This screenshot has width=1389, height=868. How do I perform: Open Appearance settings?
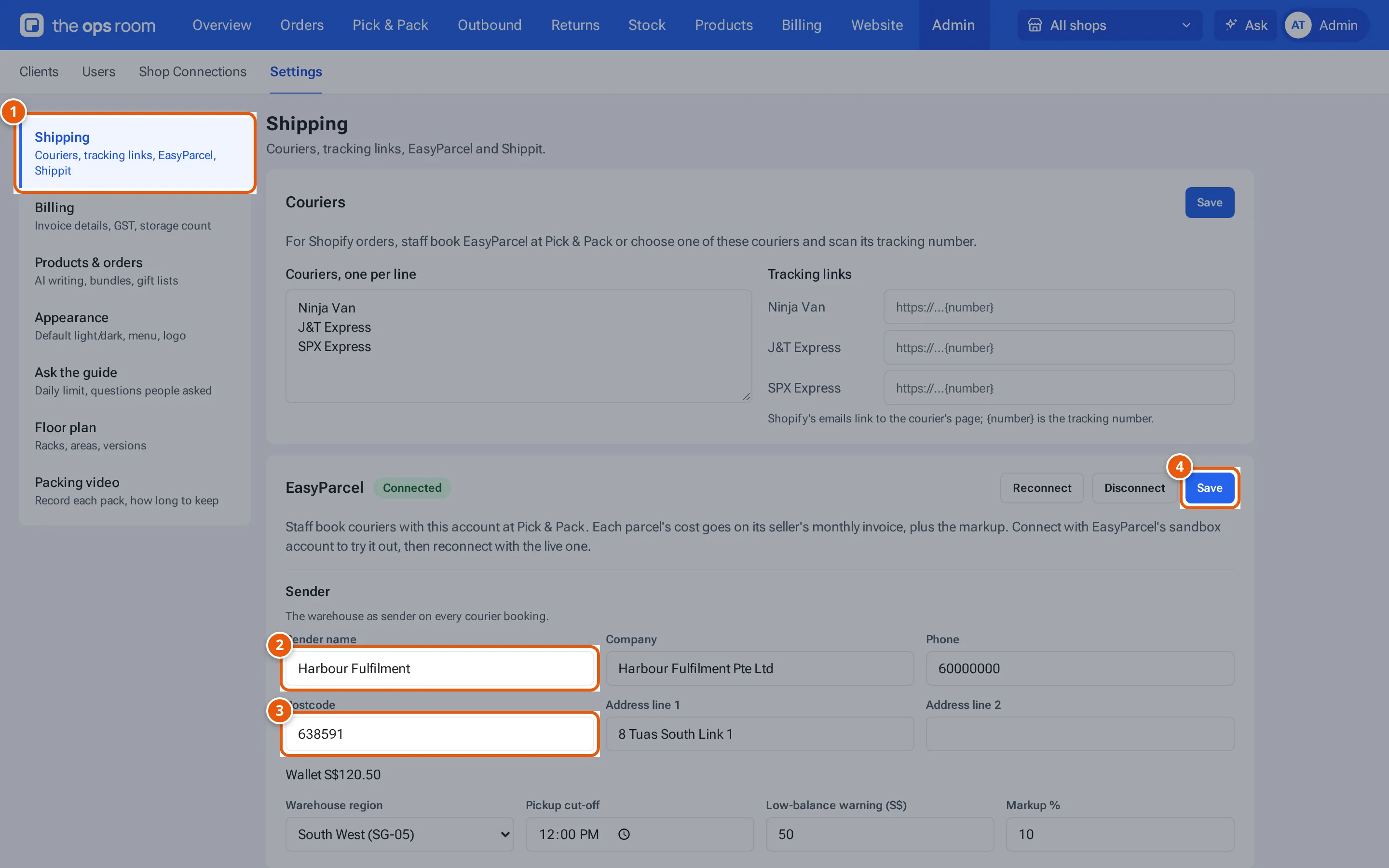135,326
